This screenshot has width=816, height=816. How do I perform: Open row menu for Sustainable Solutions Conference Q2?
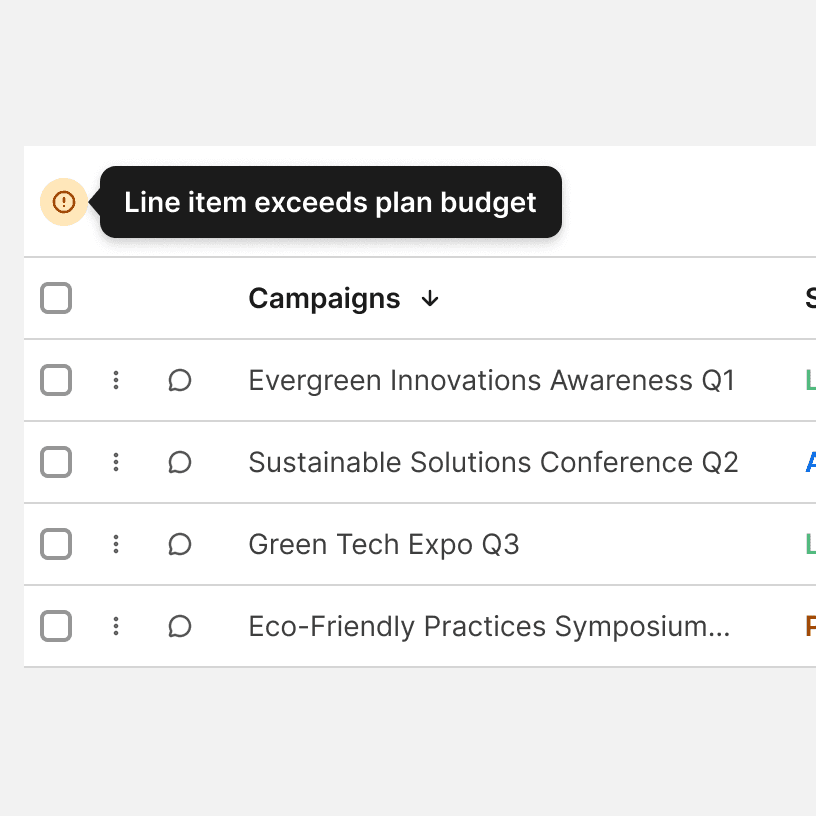point(116,462)
